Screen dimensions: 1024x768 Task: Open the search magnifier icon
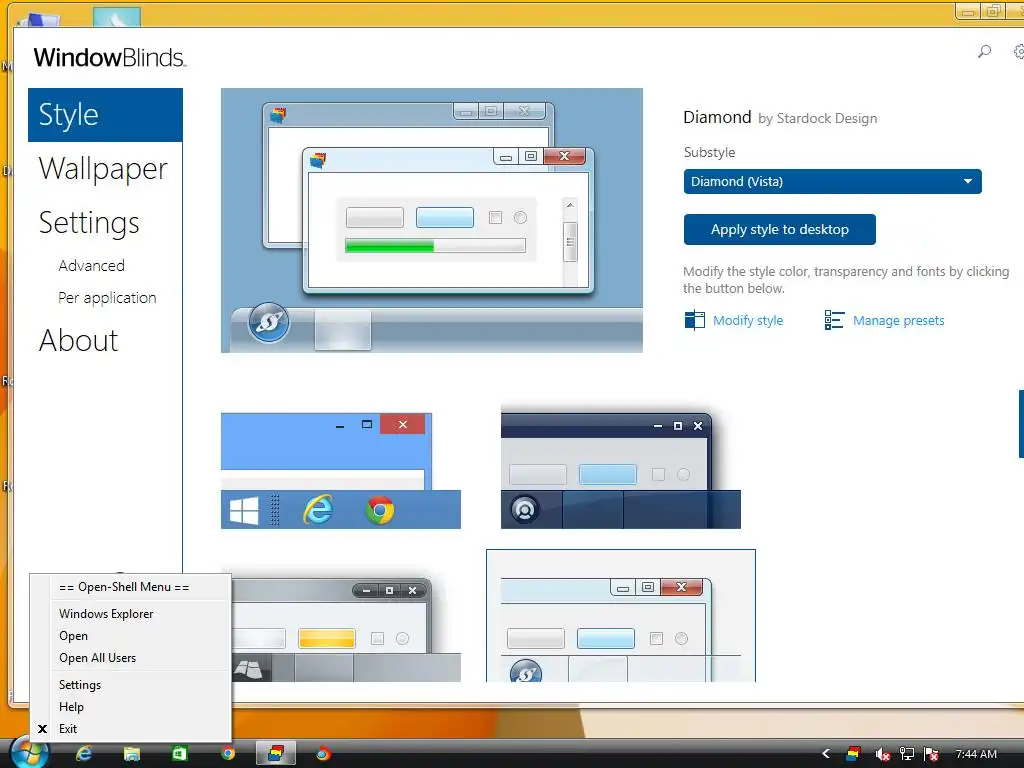coord(984,52)
